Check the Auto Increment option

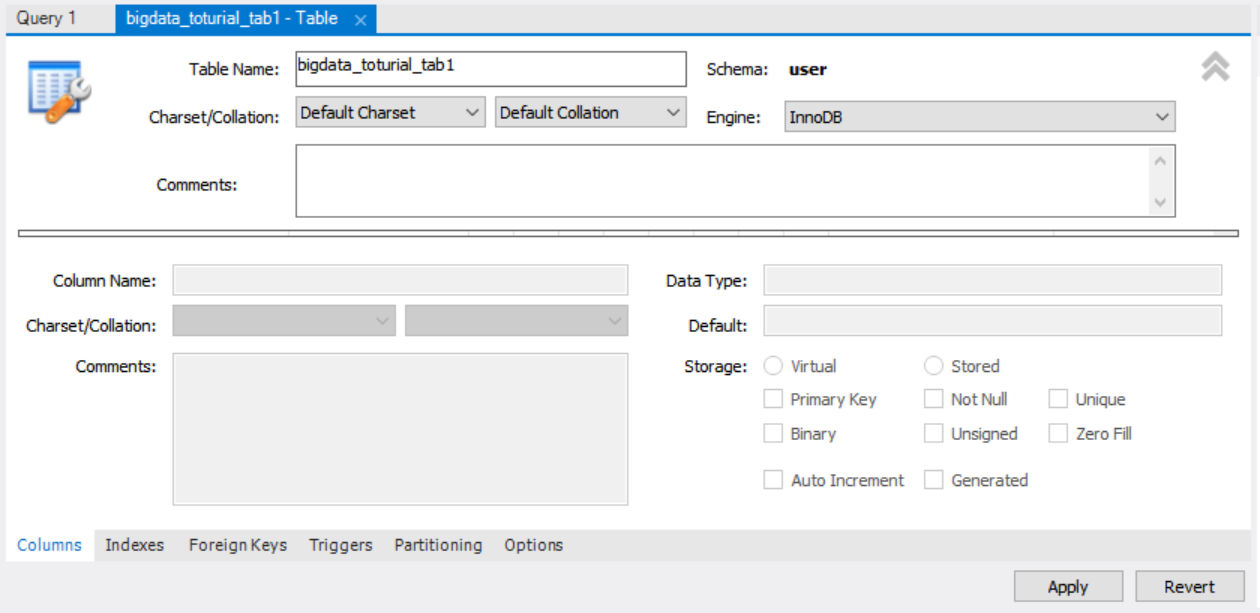coord(772,480)
